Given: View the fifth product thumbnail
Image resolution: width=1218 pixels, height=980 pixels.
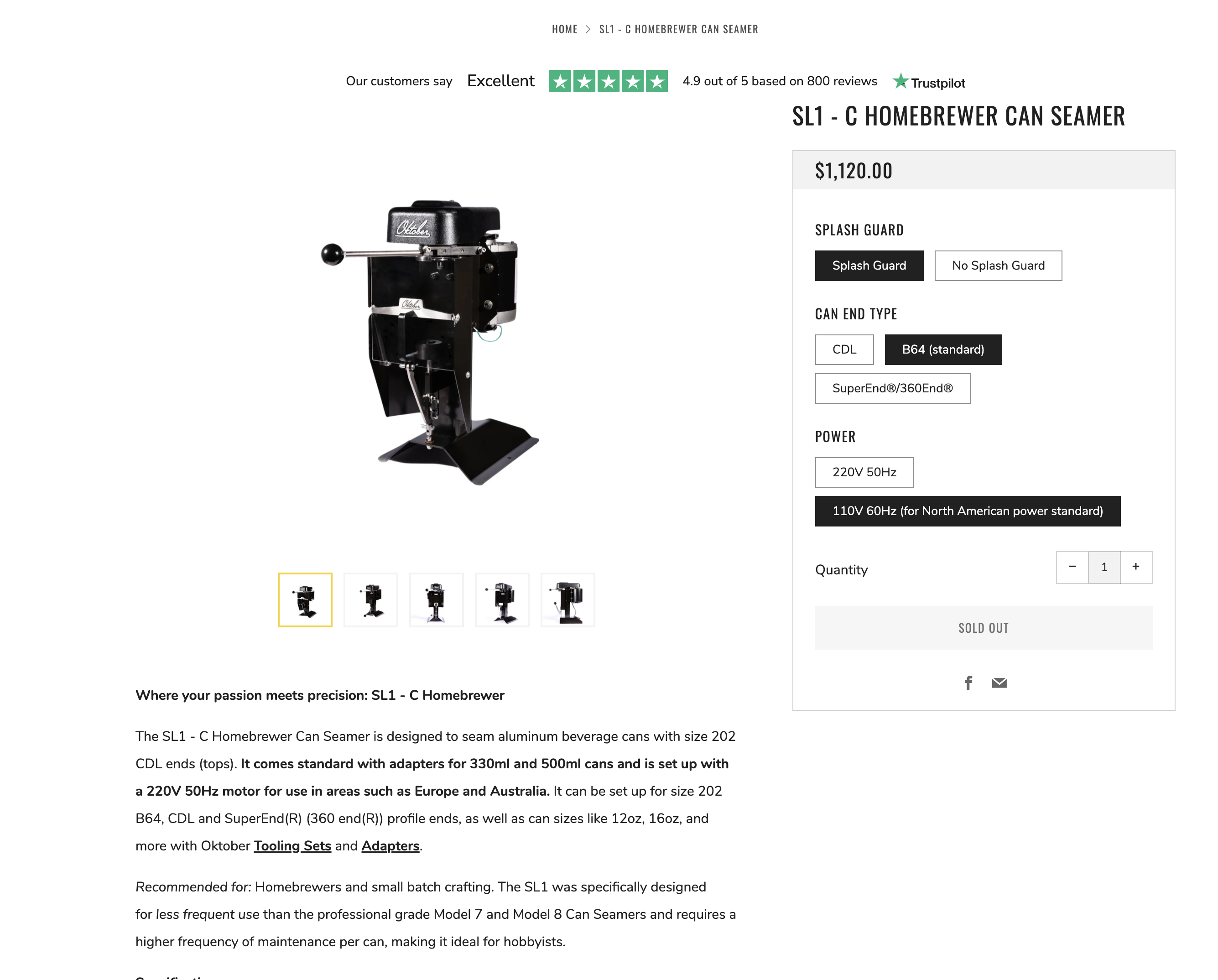Looking at the screenshot, I should tap(568, 599).
